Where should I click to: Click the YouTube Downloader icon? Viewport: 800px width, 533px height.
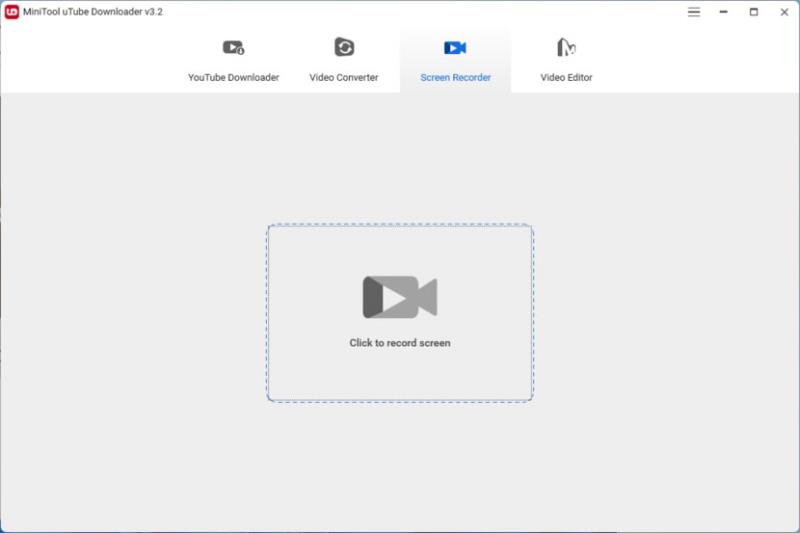coord(234,48)
